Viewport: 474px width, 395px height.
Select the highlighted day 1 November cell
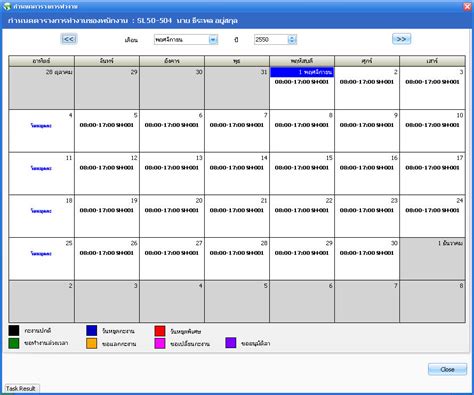tap(302, 88)
